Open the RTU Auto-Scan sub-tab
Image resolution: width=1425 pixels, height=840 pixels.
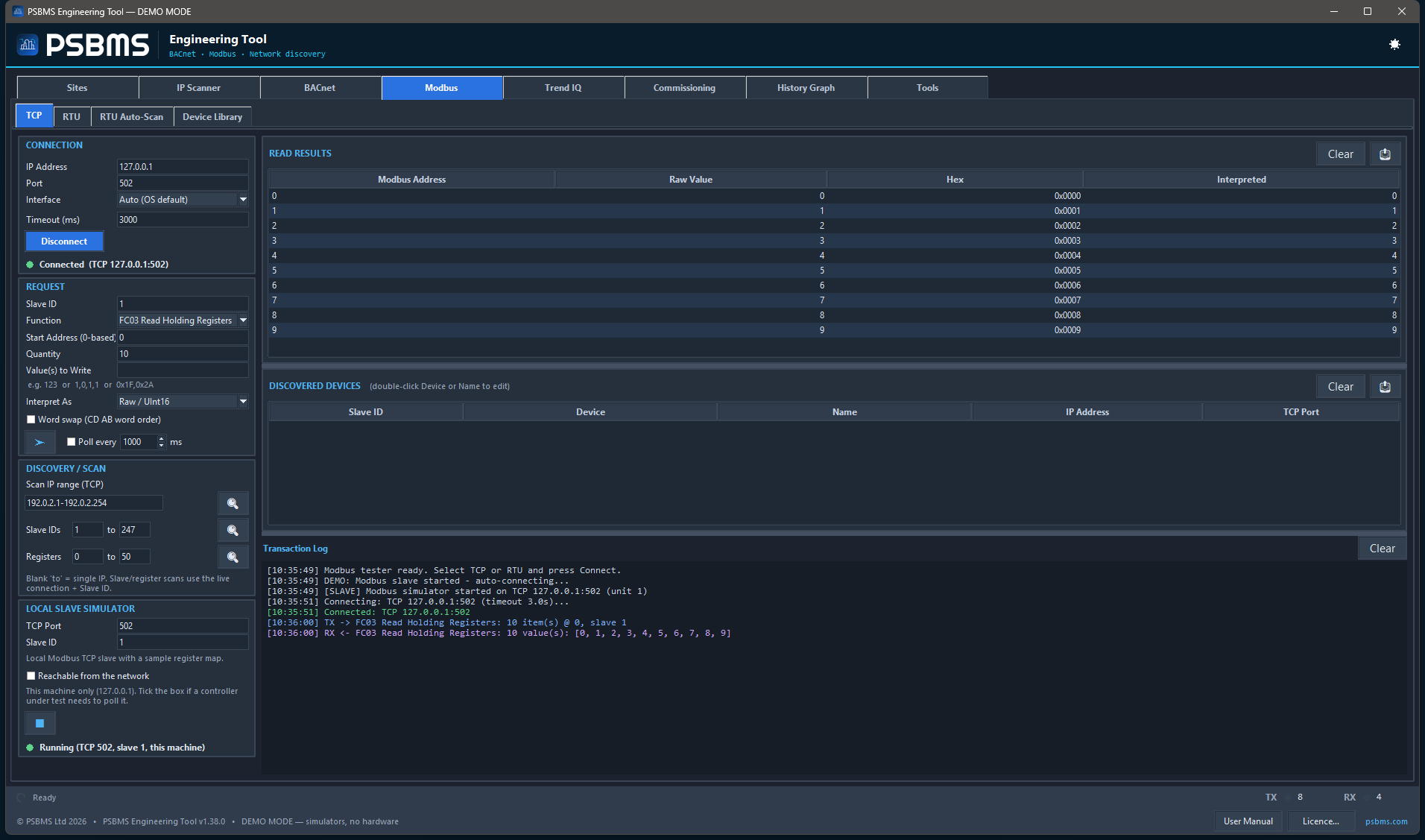click(132, 117)
